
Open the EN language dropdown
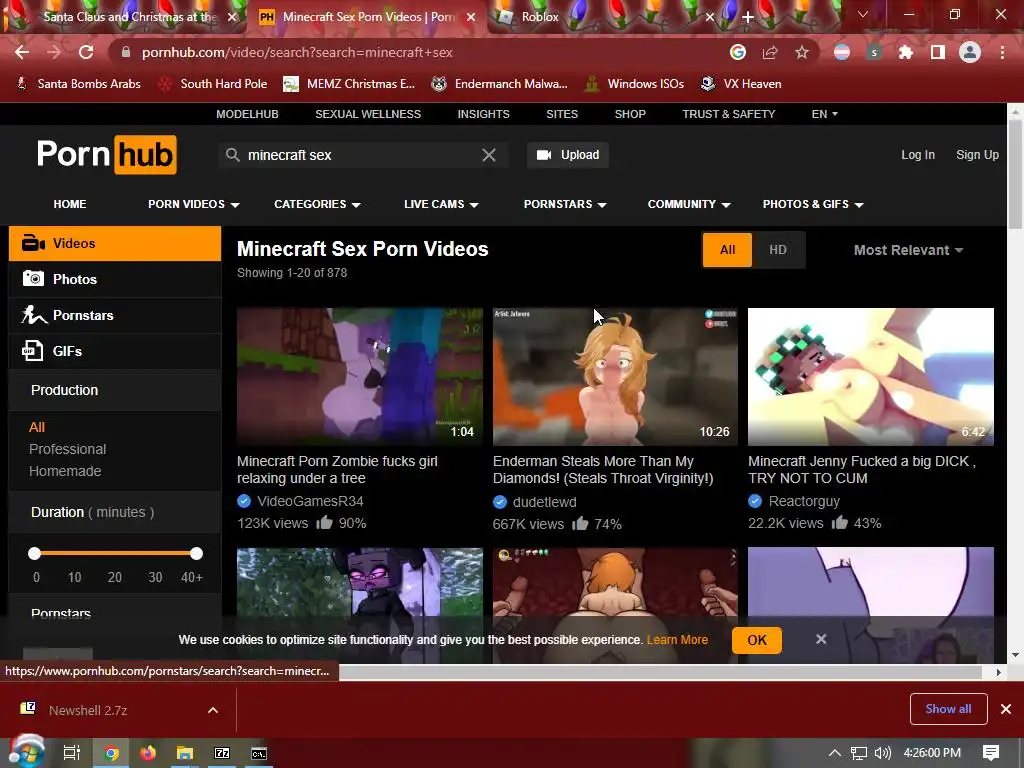click(x=824, y=114)
